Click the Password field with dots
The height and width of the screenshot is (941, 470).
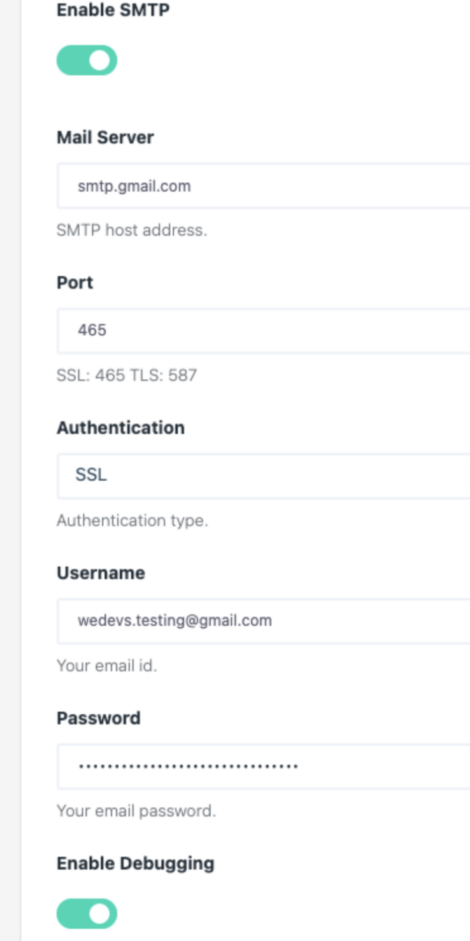(264, 766)
